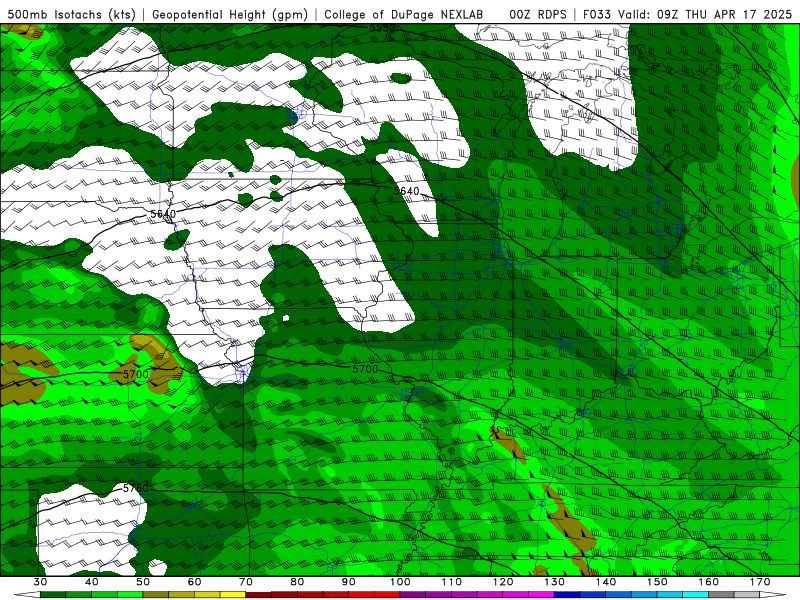Click the 100 value on the color scale
This screenshot has height=600, width=800.
coord(400,582)
